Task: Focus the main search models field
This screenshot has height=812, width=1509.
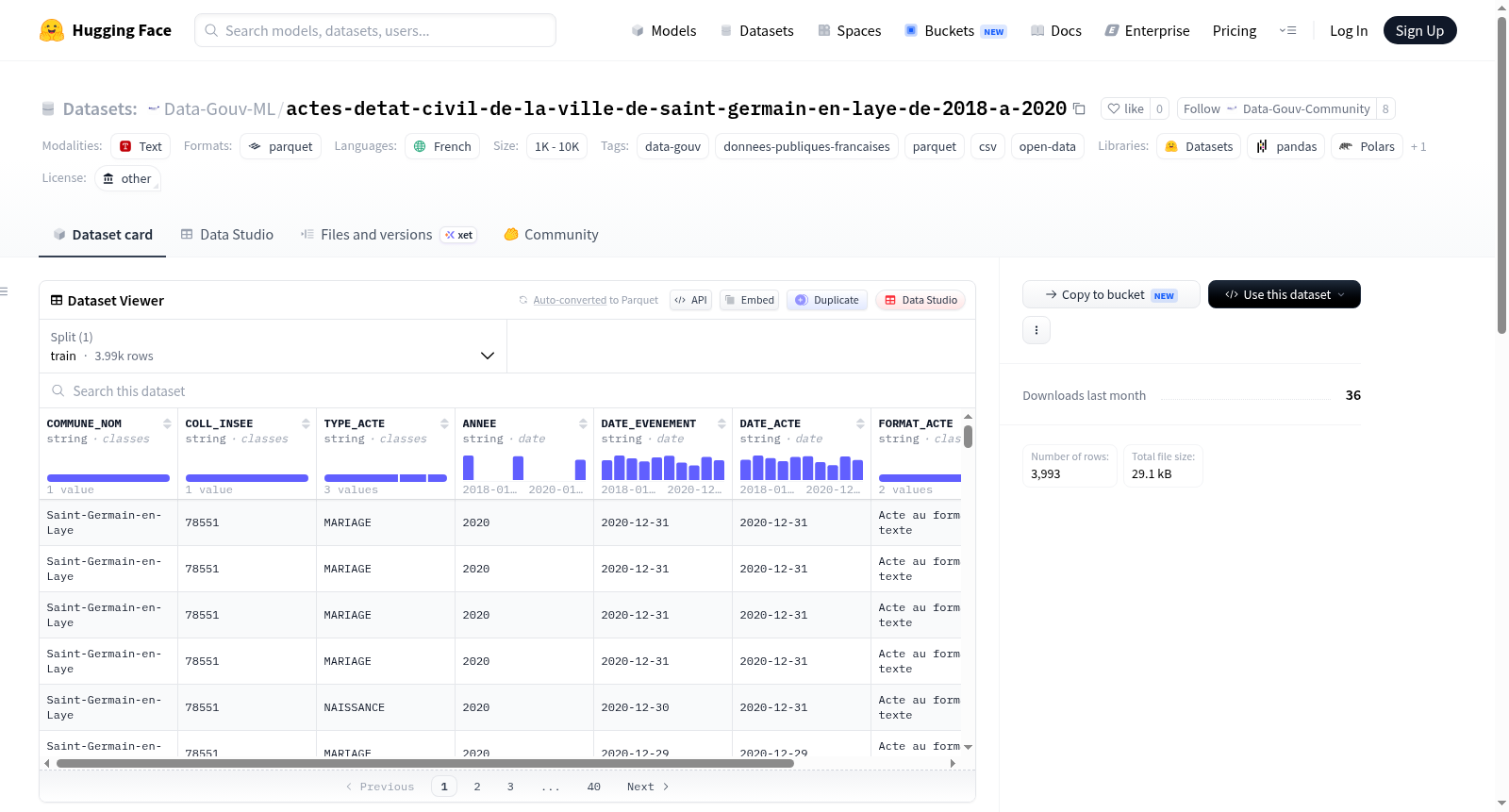Action: 375,30
